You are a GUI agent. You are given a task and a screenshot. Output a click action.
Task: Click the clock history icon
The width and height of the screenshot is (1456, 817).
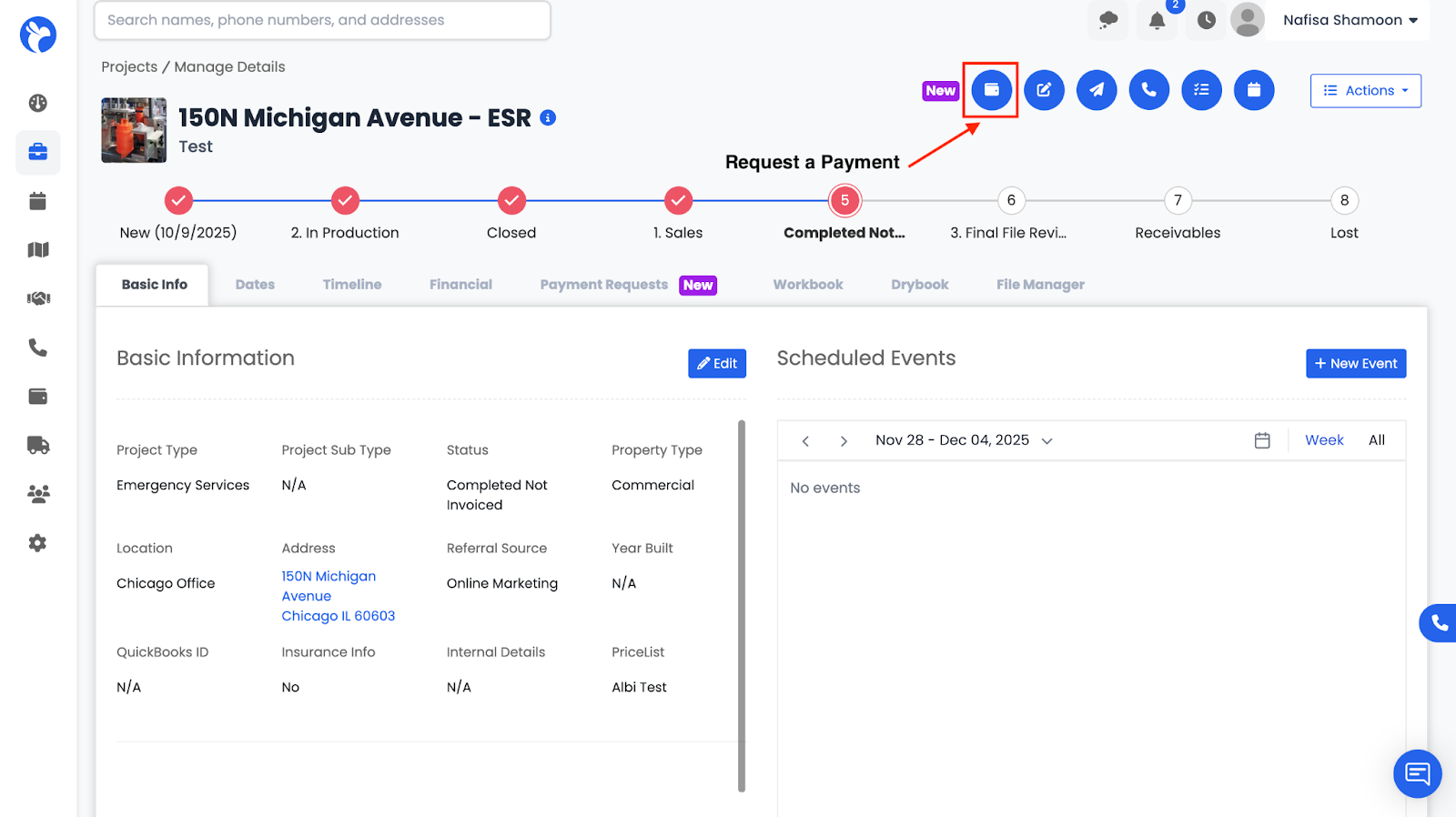[1206, 20]
